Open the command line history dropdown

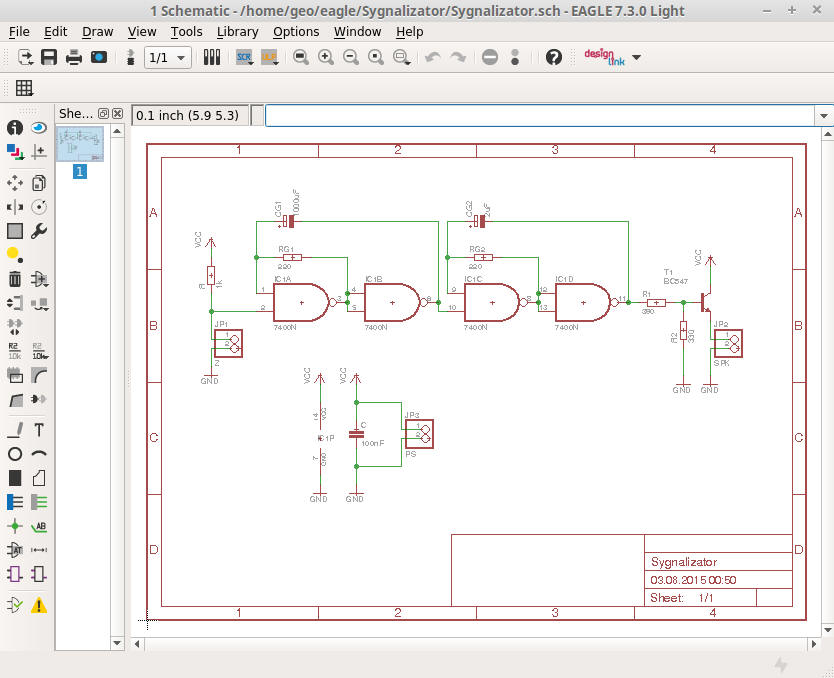pyautogui.click(x=824, y=115)
